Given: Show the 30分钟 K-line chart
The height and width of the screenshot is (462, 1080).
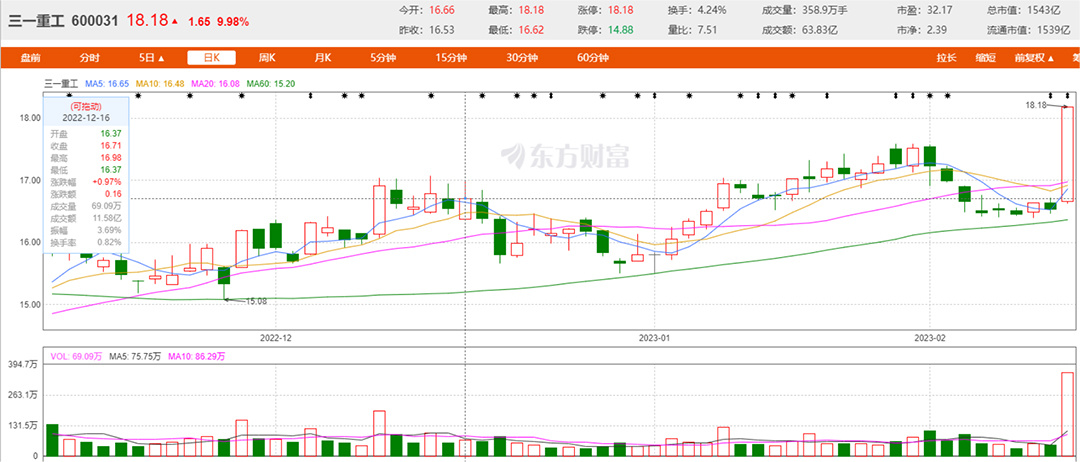Looking at the screenshot, I should click(x=522, y=59).
